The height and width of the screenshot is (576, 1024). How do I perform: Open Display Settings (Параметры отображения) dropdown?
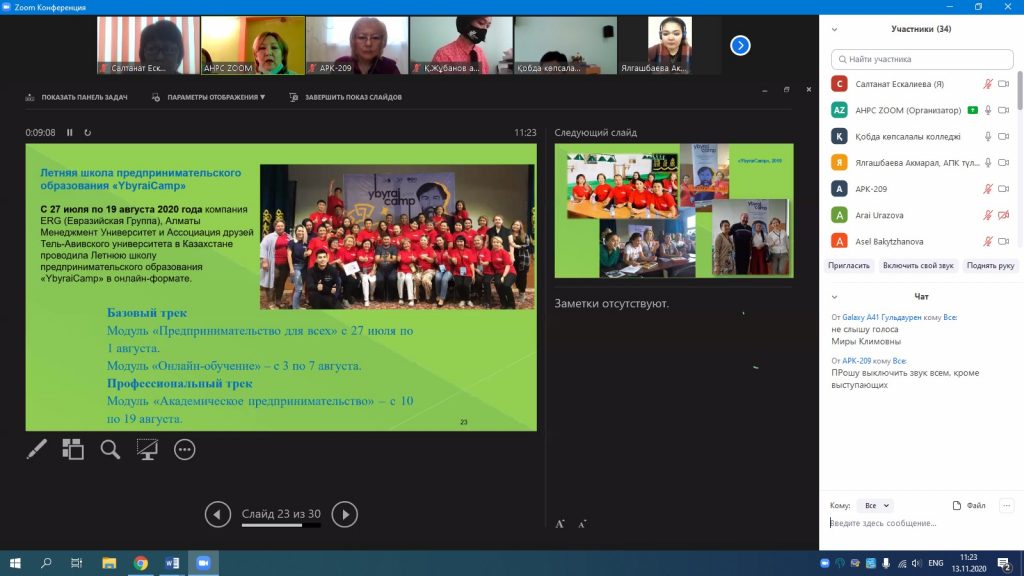tap(208, 97)
